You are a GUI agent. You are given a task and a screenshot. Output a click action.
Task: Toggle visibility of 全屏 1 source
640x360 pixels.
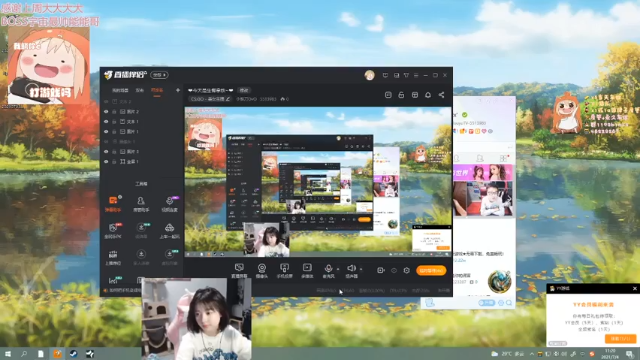[106, 162]
